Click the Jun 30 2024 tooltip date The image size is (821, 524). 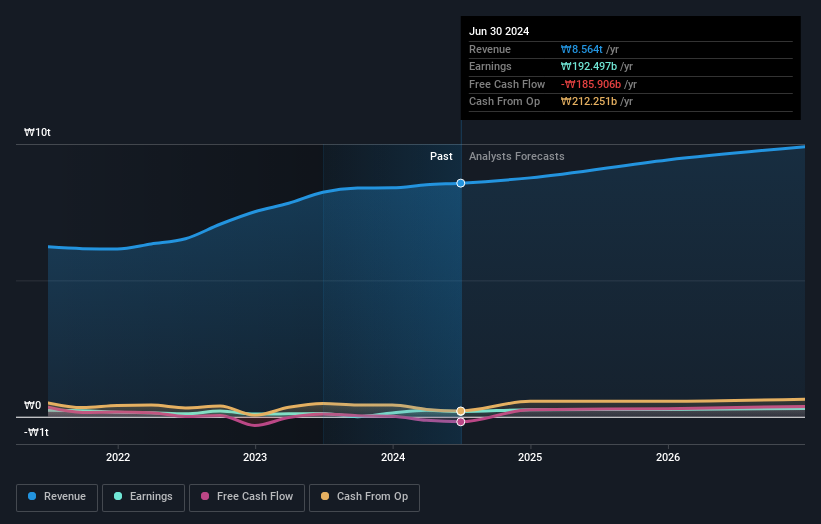tap(499, 31)
